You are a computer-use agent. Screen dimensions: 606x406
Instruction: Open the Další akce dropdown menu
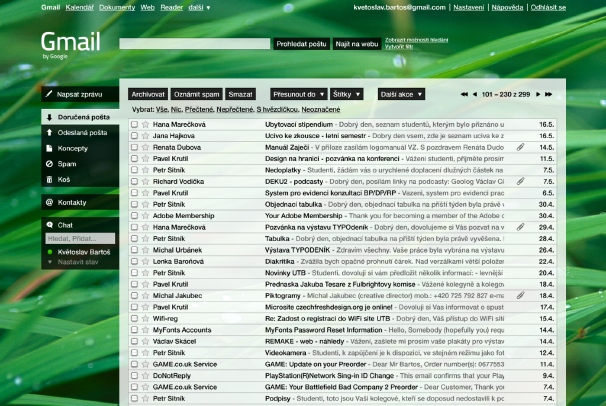pyautogui.click(x=400, y=94)
